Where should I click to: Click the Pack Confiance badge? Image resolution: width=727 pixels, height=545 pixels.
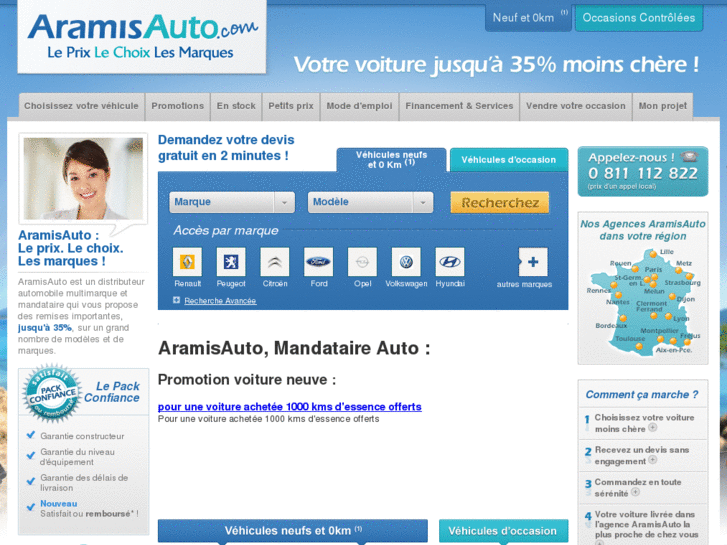pyautogui.click(x=51, y=393)
